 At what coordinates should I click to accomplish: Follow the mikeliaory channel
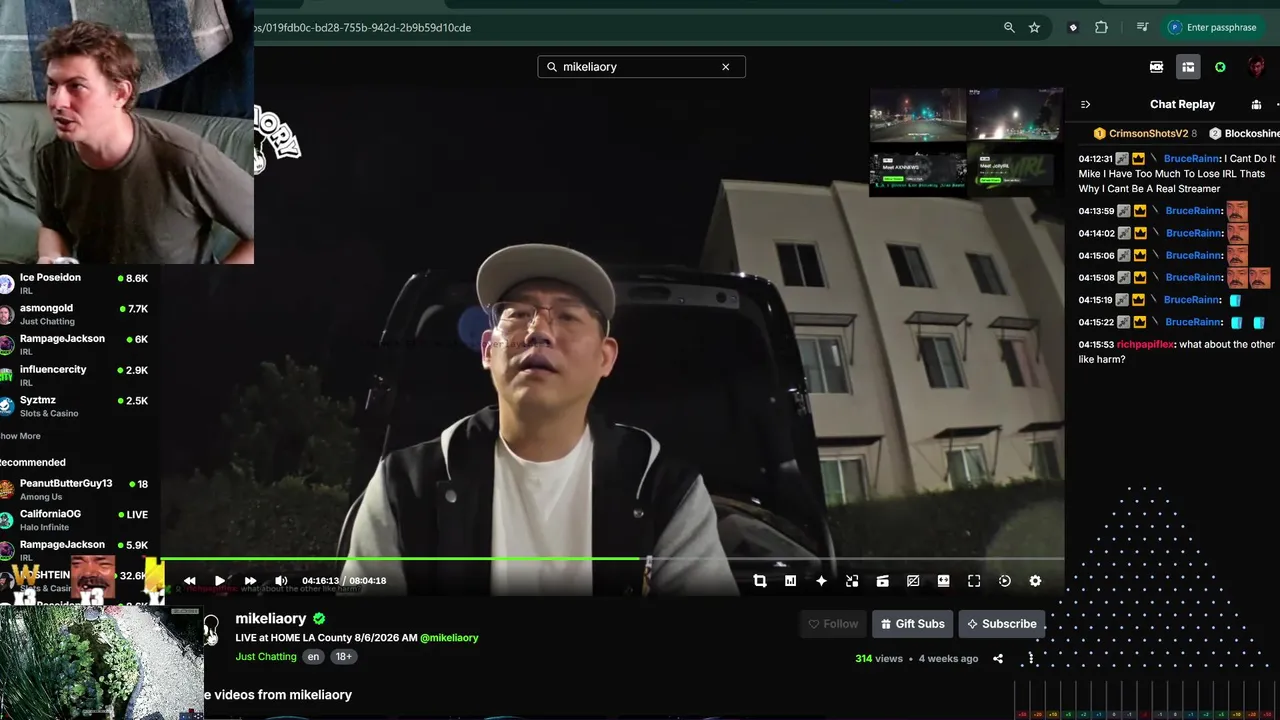833,624
